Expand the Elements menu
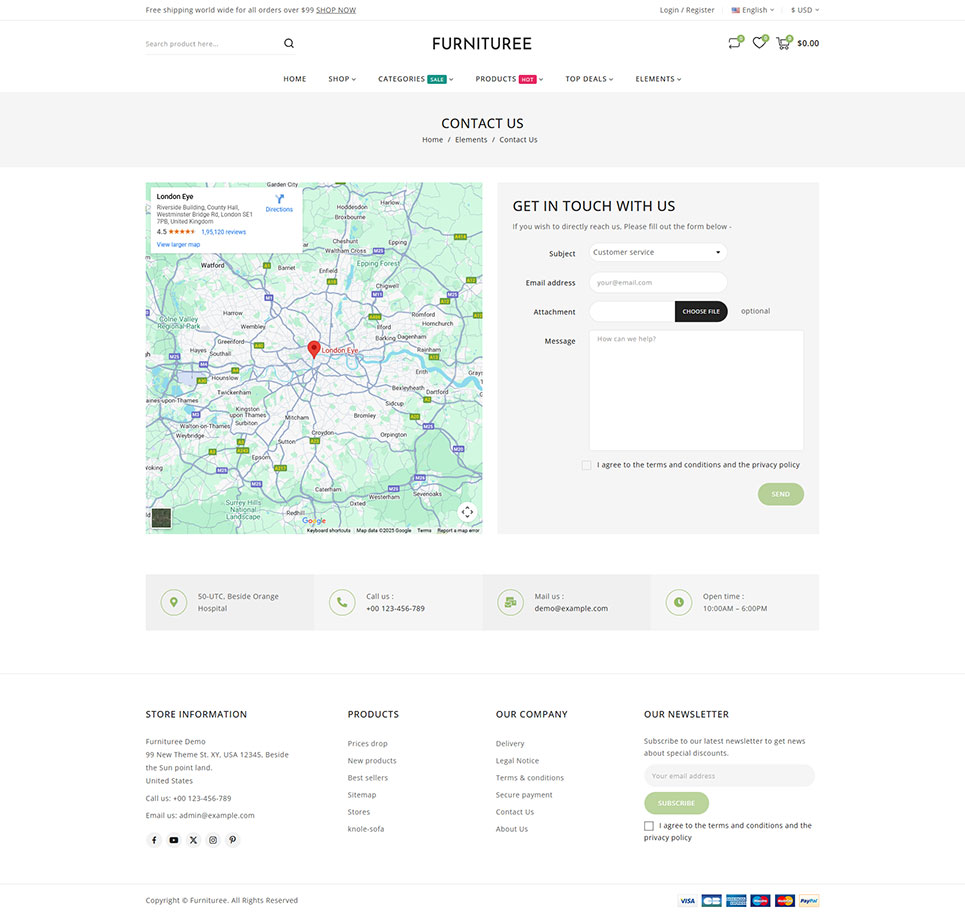 (658, 79)
